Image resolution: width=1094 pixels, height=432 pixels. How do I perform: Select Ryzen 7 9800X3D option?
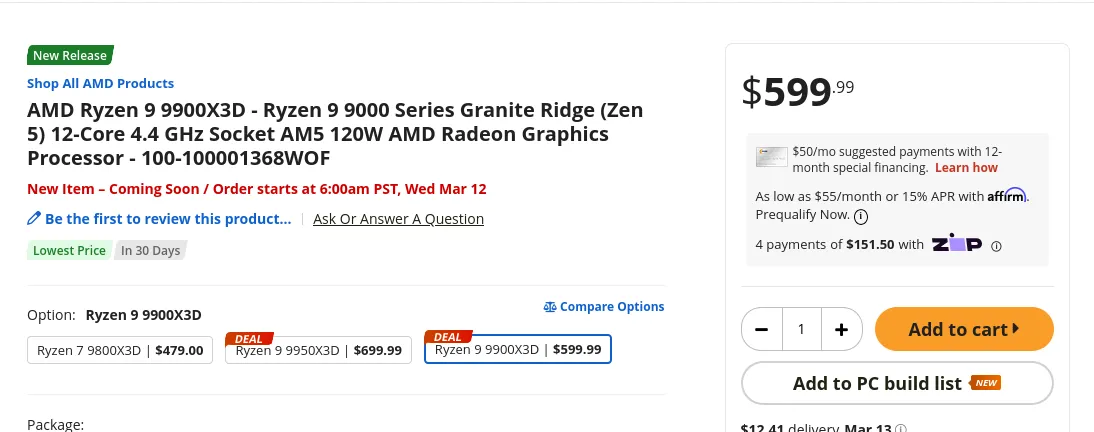coord(120,350)
